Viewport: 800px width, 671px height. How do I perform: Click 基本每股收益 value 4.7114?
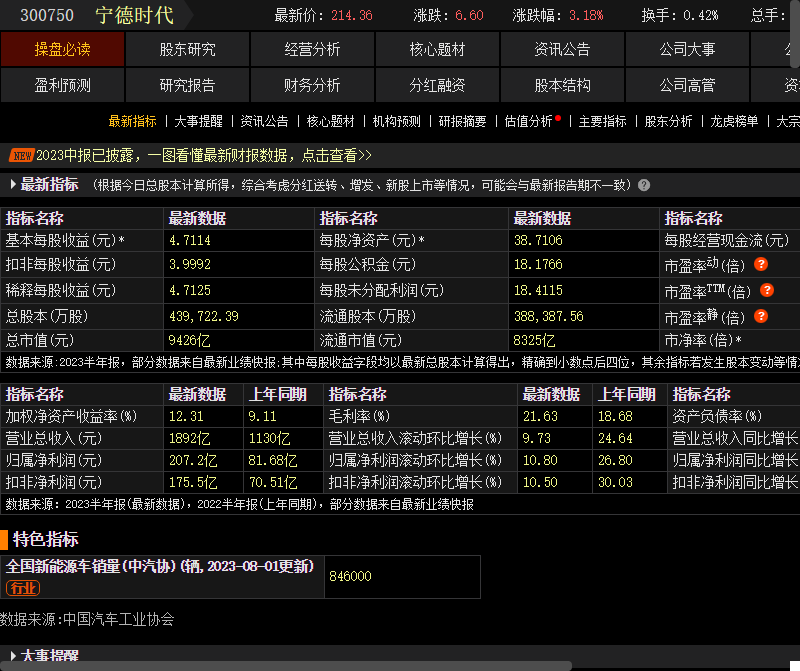pyautogui.click(x=190, y=240)
